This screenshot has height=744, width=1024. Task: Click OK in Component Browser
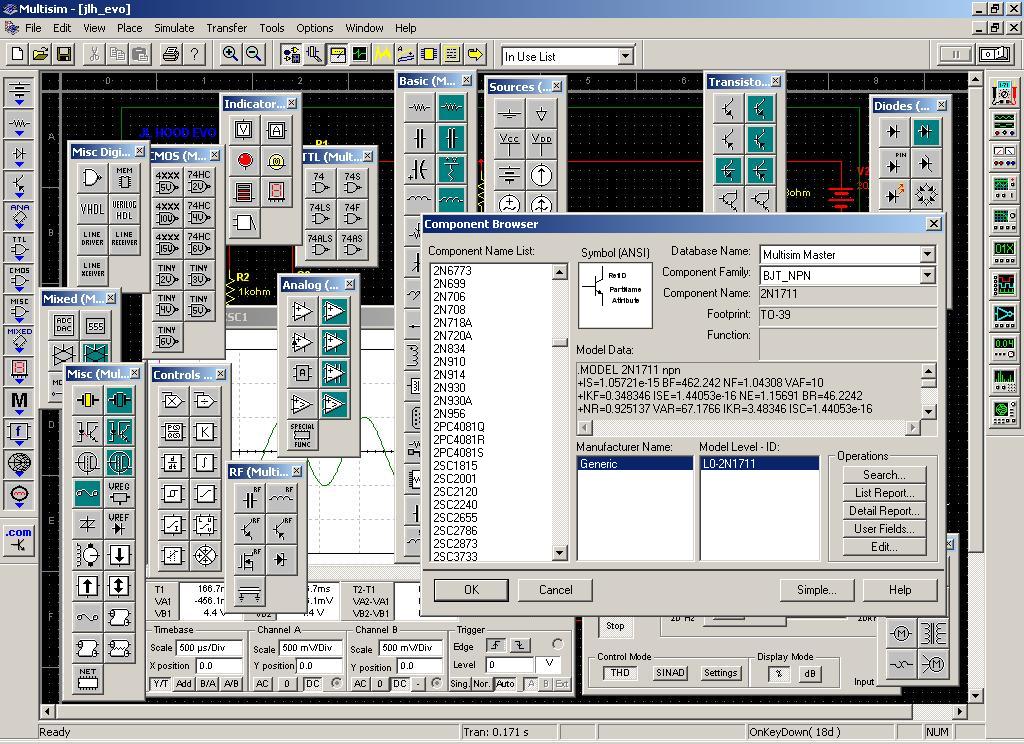[472, 590]
